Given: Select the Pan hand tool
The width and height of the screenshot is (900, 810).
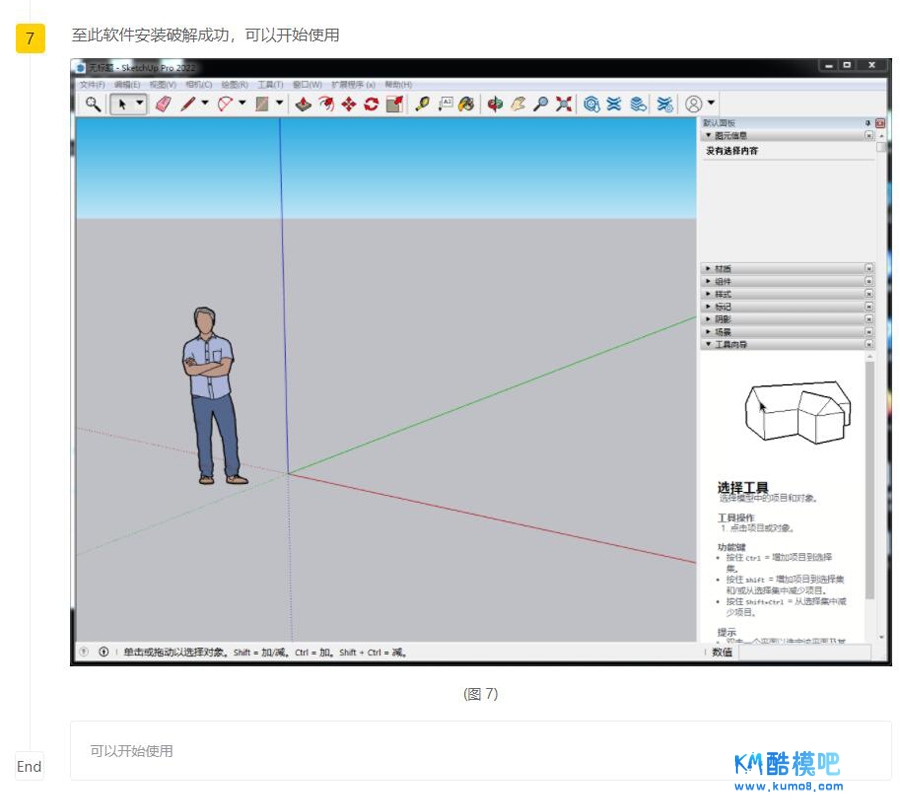Looking at the screenshot, I should 518,104.
